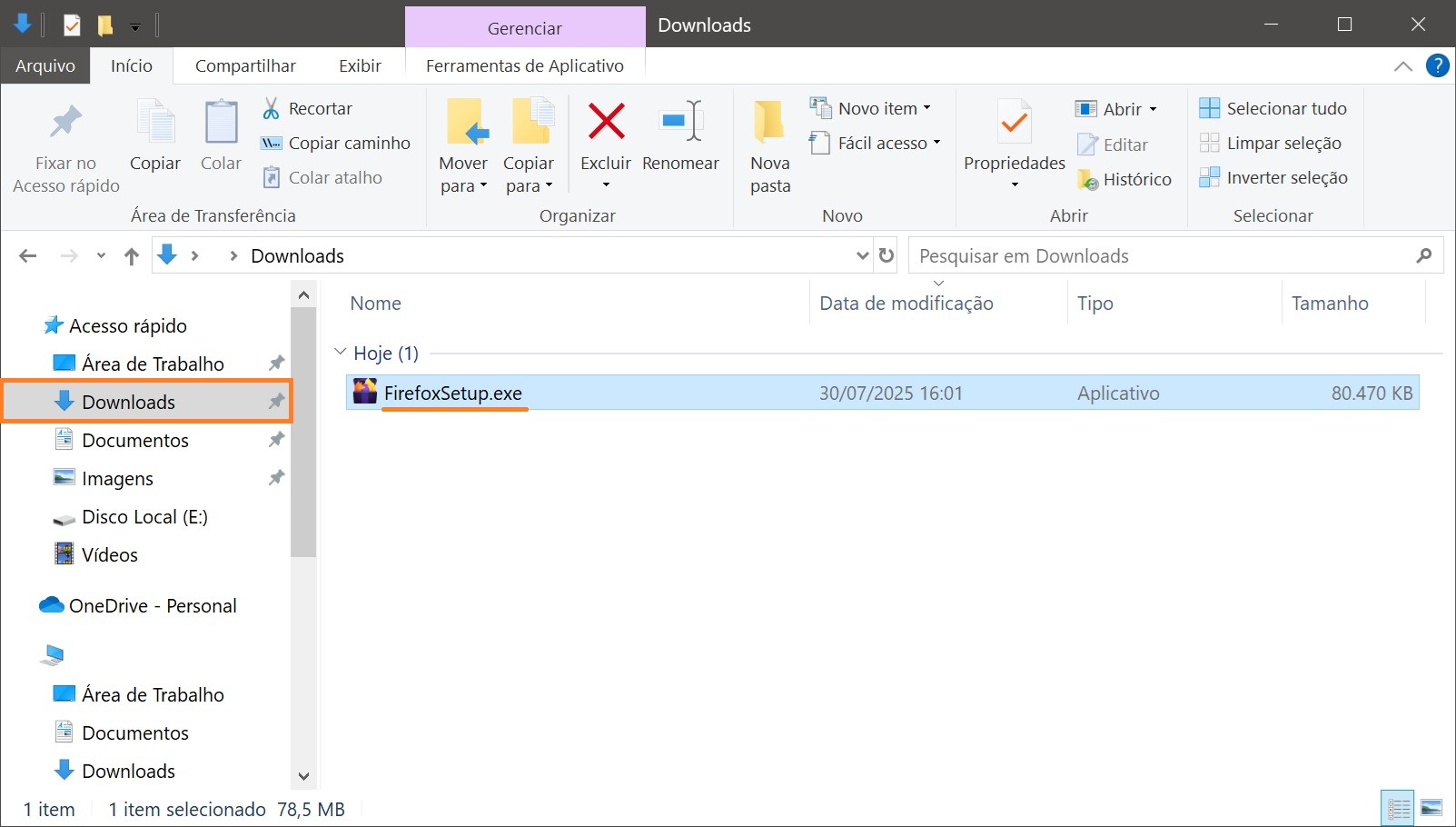Open pinned Documentos under Acesso rápido
Image resolution: width=1456 pixels, height=827 pixels.
pyautogui.click(x=135, y=440)
